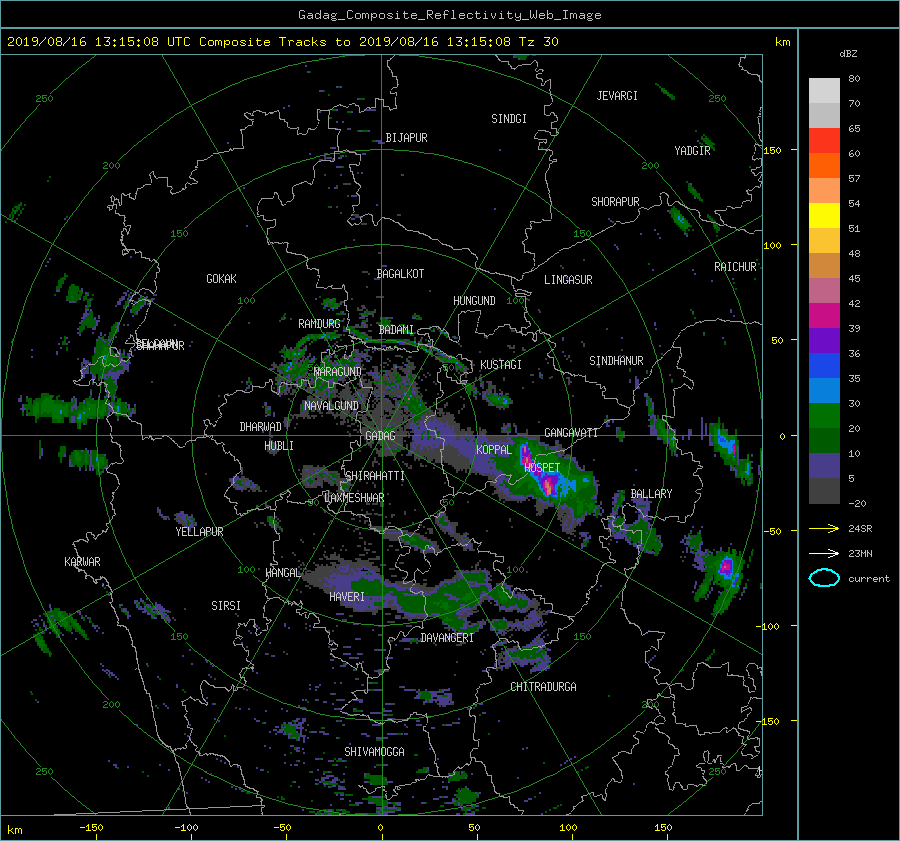Click the YADGIR city label
Screen dimensions: 900x841
(x=692, y=151)
